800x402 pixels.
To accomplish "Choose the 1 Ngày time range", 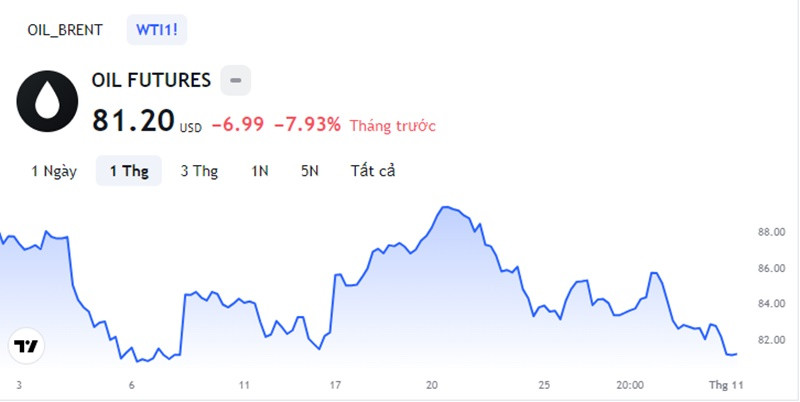I will click(x=54, y=171).
